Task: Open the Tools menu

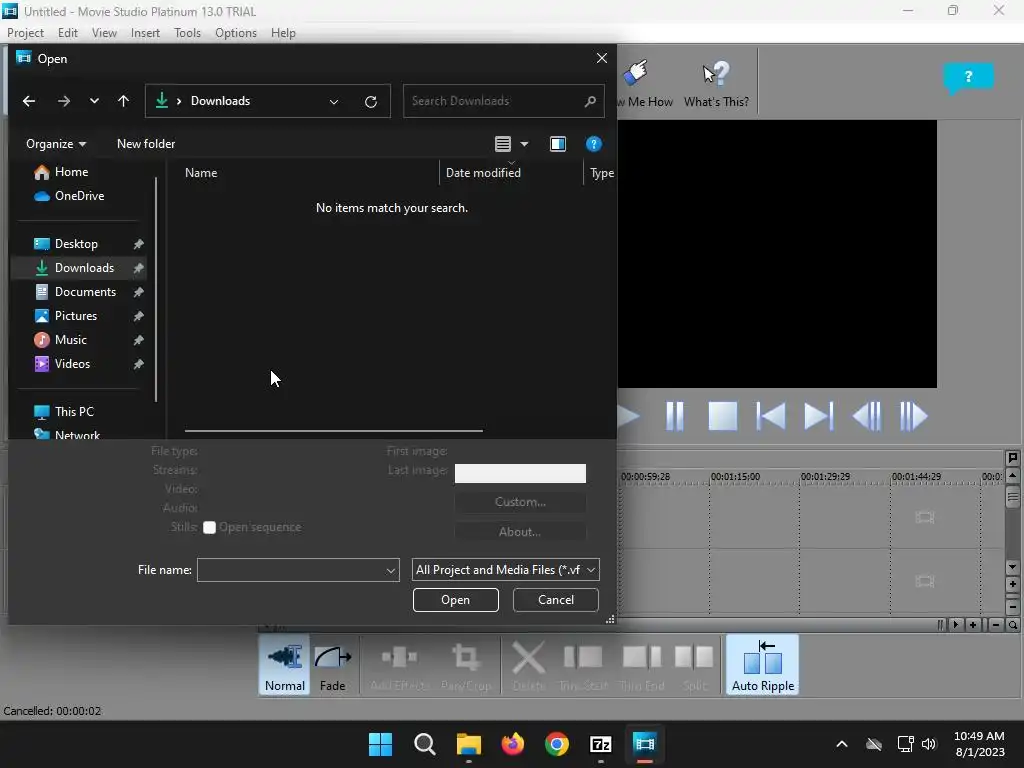Action: (187, 33)
